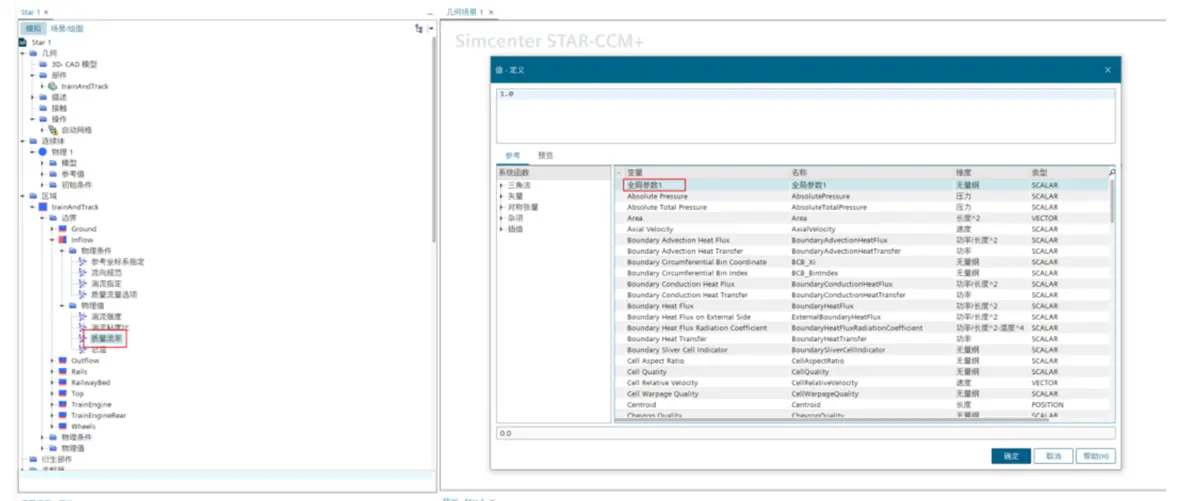The height and width of the screenshot is (501, 1181).
Task: Click the 自动网格 mesh operation icon
Action: tap(53, 130)
